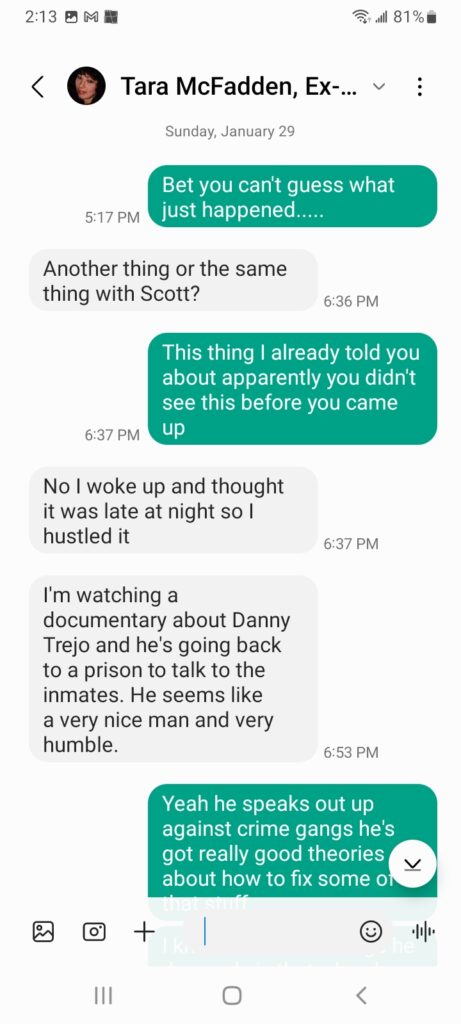This screenshot has width=461, height=1024.
Task: Tap the back arrow in conversation header
Action: (x=38, y=86)
